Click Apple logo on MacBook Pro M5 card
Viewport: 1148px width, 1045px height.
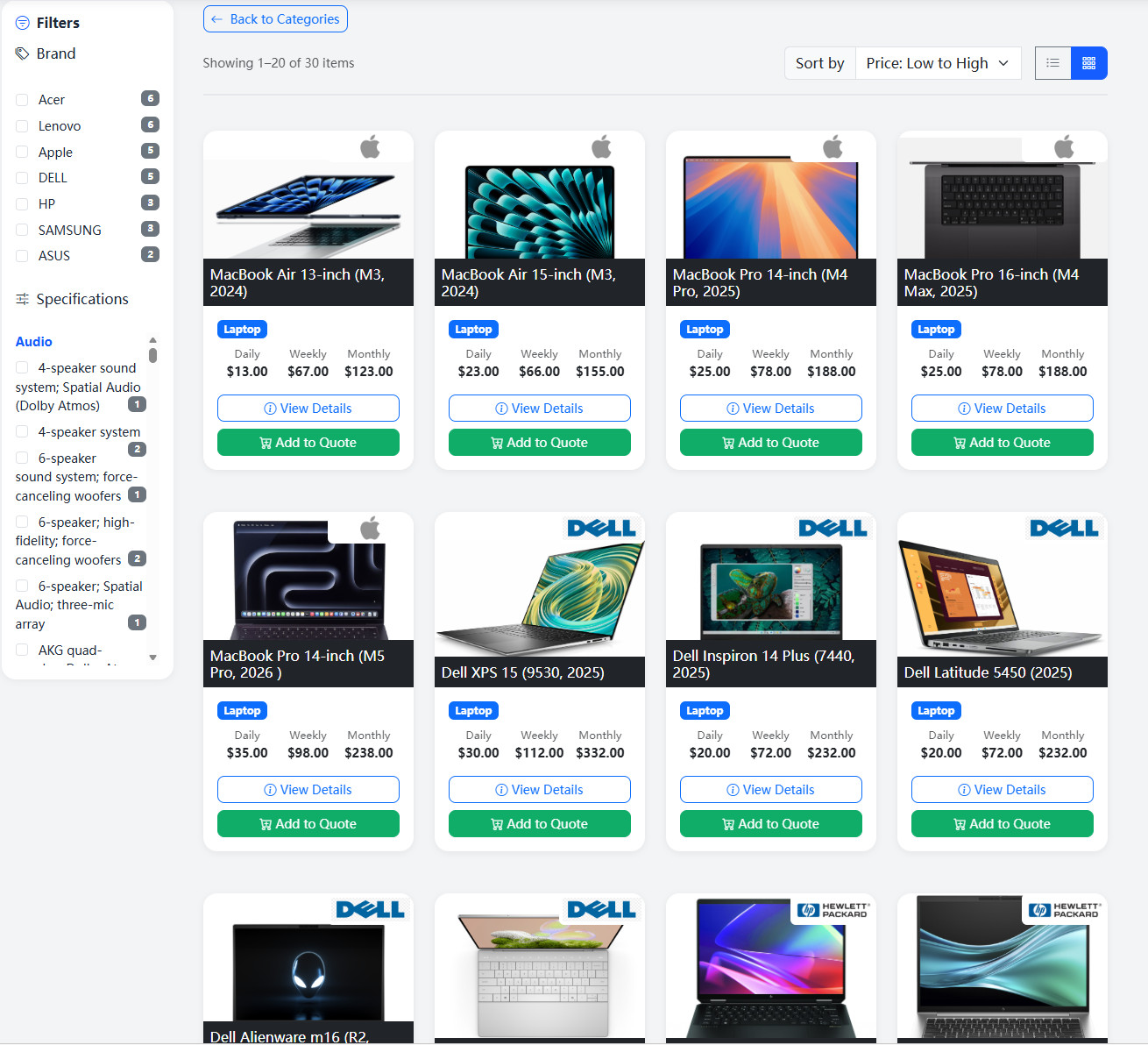click(x=371, y=529)
